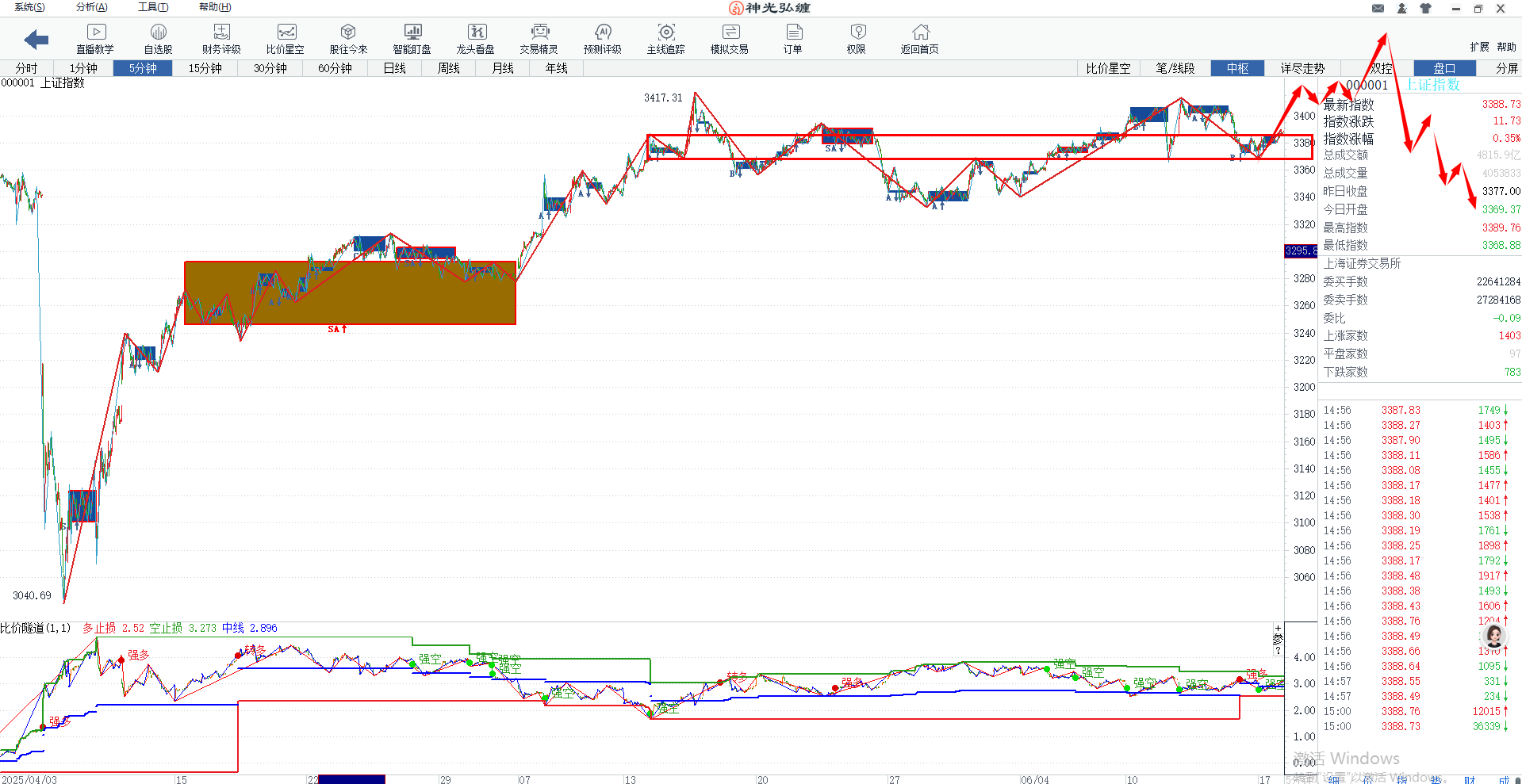This screenshot has width=1522, height=784.
Task: Return to home via 返回首页
Action: pos(919,38)
